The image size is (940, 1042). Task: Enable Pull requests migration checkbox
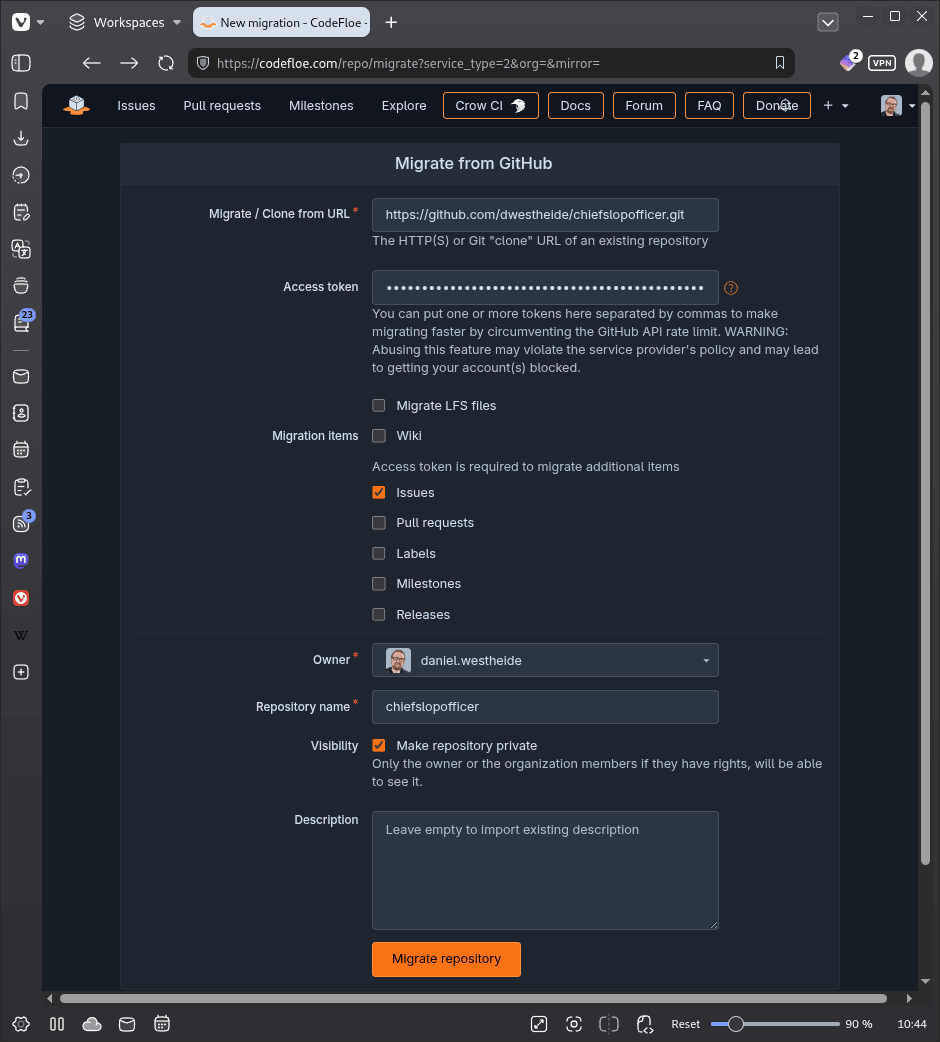379,523
